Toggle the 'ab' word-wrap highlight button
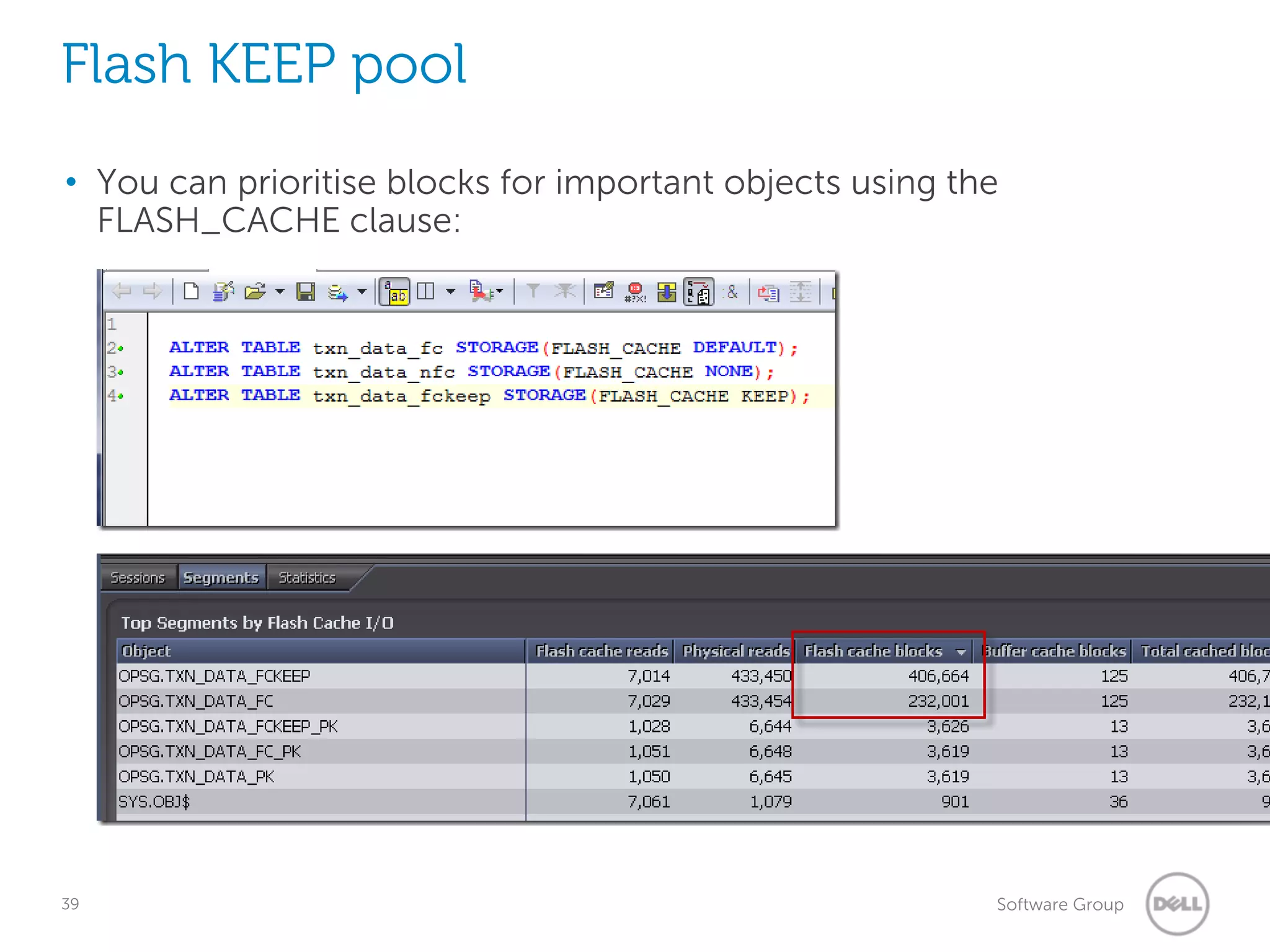The width and height of the screenshot is (1270, 952). coord(394,292)
